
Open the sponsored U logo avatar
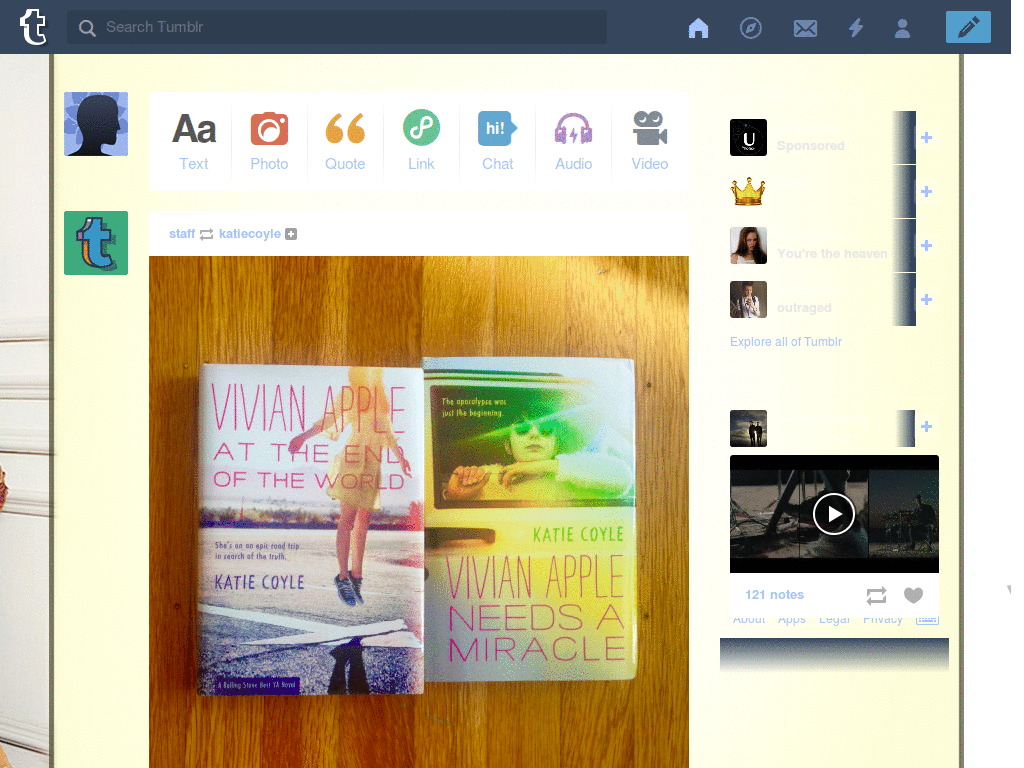point(748,138)
